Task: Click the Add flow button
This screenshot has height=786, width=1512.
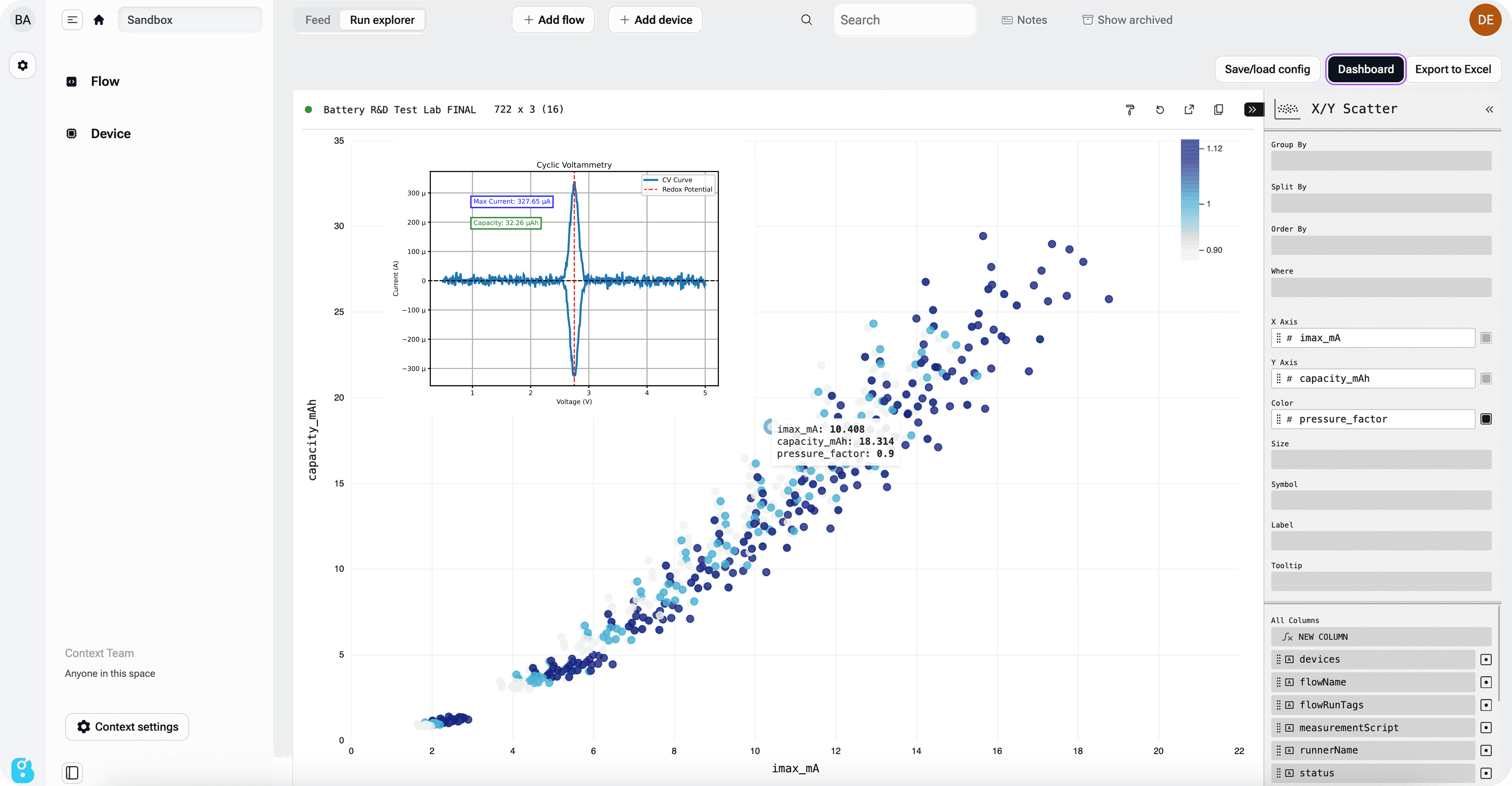Action: pos(553,20)
